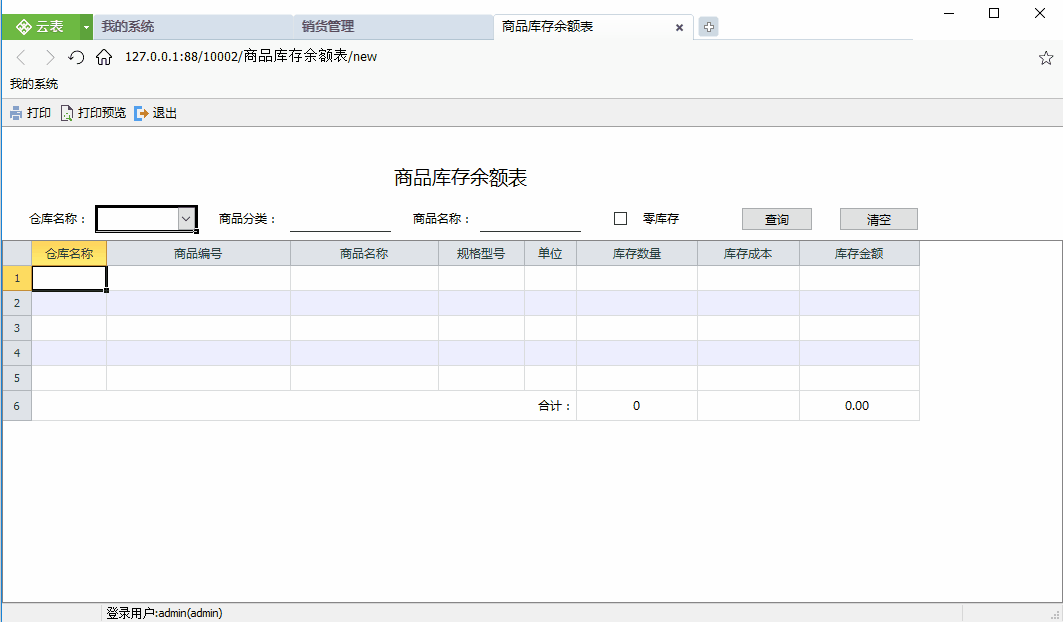The image size is (1063, 622).
Task: Open the 仓库名称 dropdown list
Action: (x=186, y=218)
